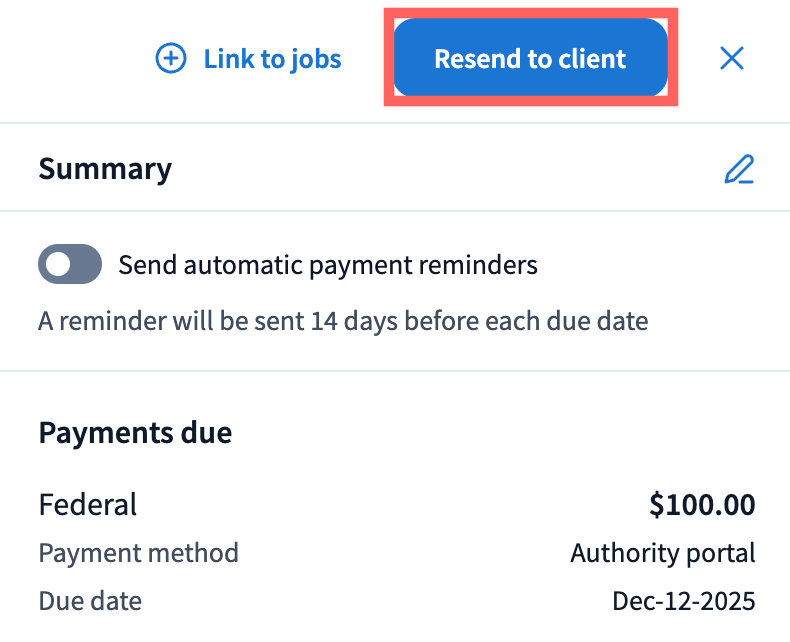Click the $100.00 amount
This screenshot has width=790, height=642.
coord(702,505)
